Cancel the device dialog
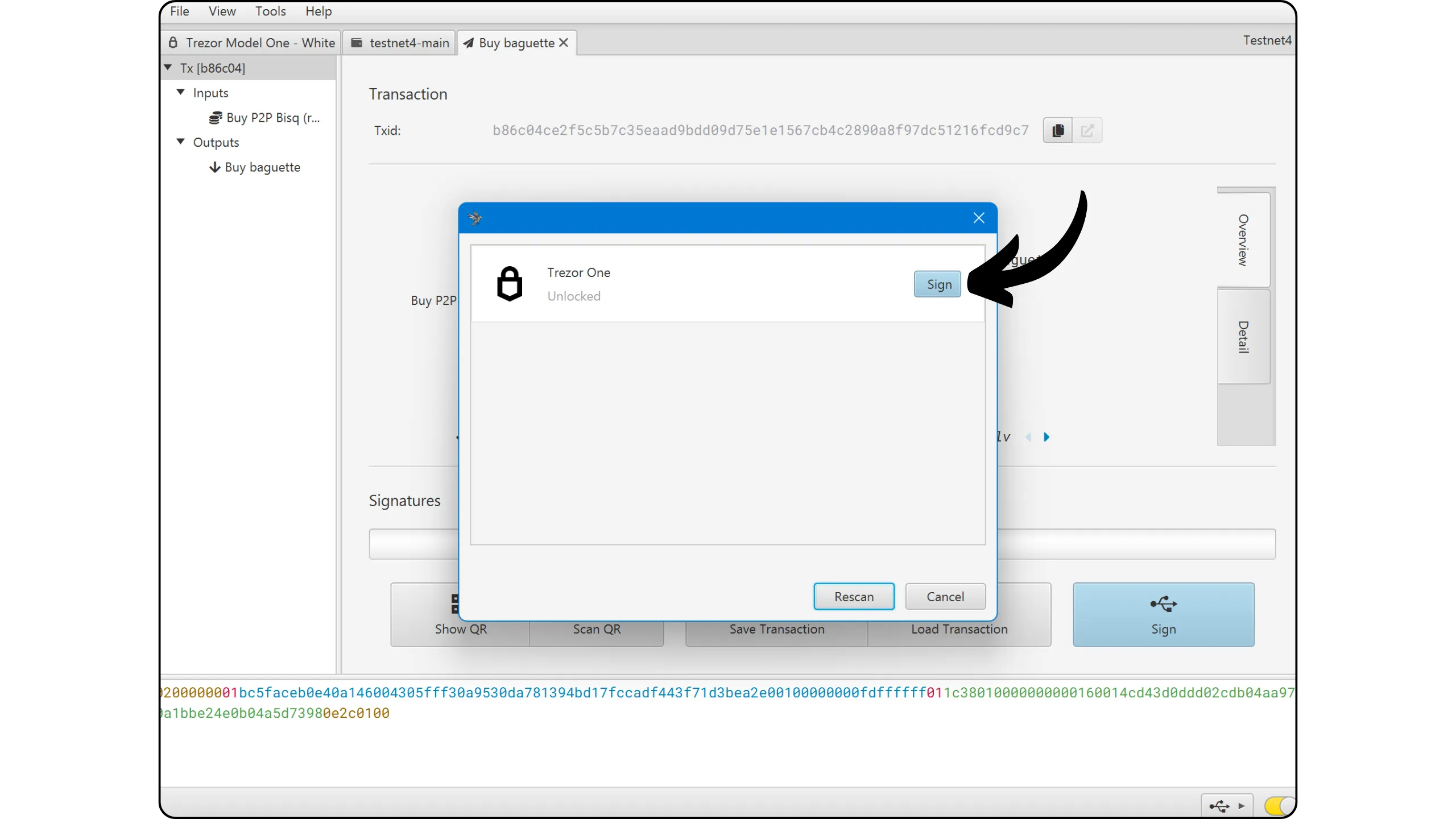1456x819 pixels. click(945, 597)
